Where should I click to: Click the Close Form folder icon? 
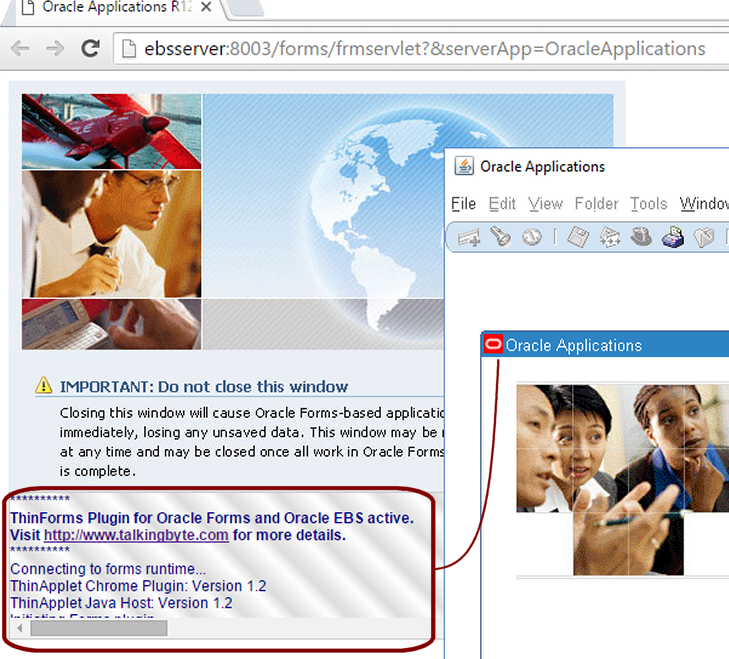(703, 237)
